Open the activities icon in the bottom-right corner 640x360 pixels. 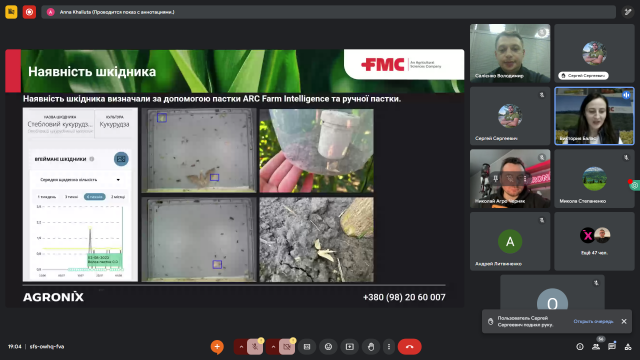(628, 347)
